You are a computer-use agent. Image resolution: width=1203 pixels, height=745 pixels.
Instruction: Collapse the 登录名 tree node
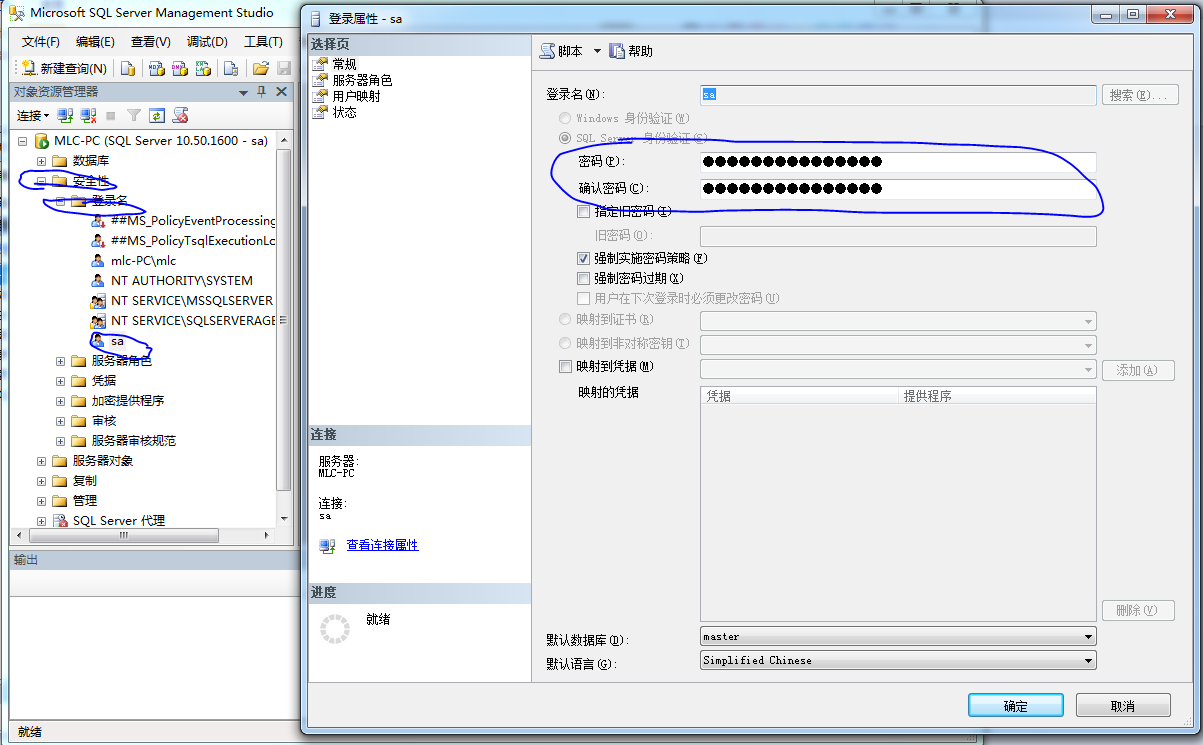click(60, 200)
